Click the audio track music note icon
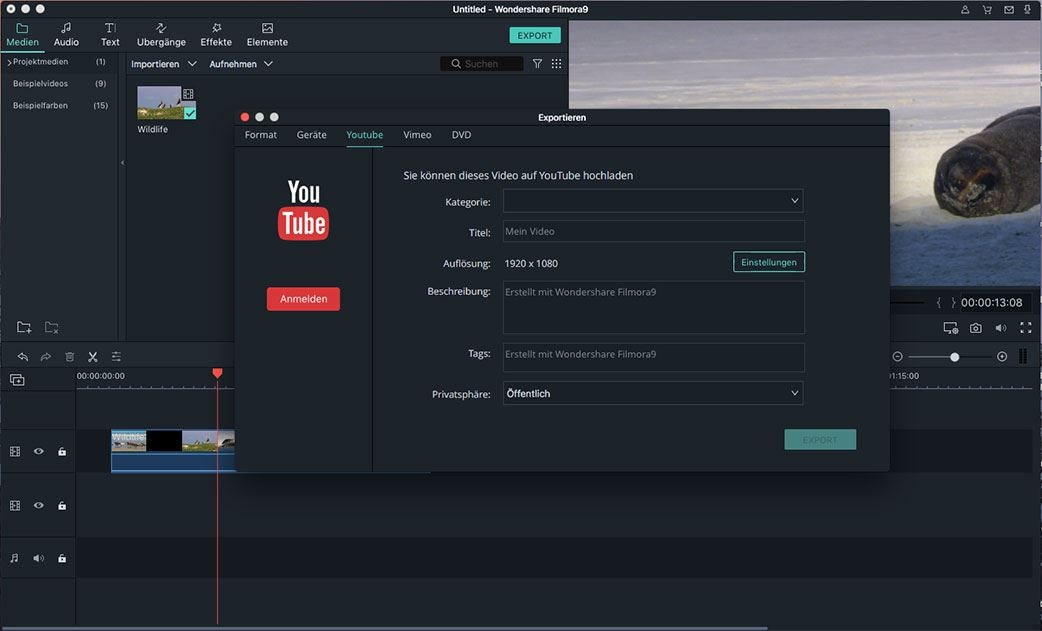Image resolution: width=1042 pixels, height=631 pixels. coord(15,559)
